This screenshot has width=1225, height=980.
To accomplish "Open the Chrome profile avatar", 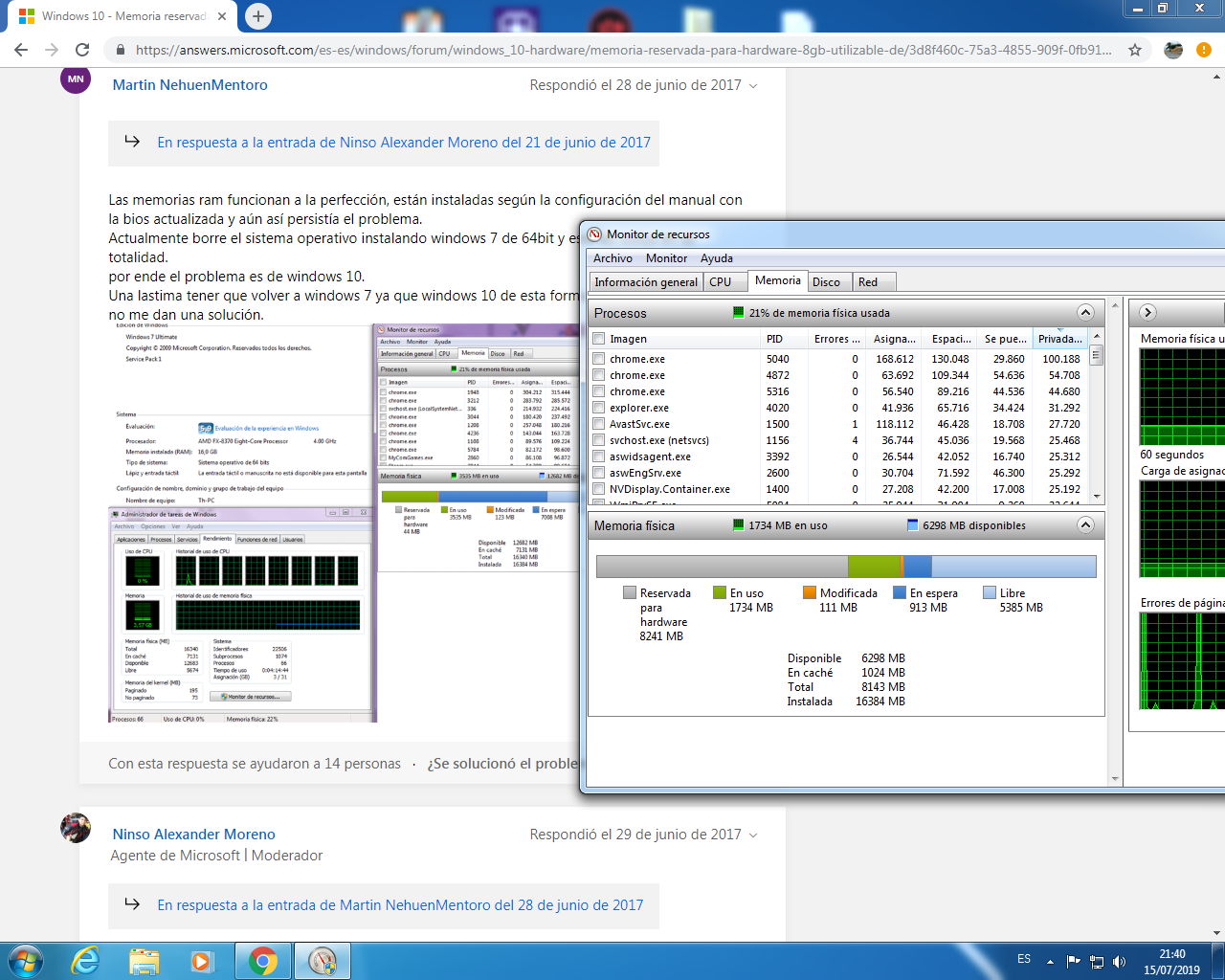I will [x=1173, y=50].
